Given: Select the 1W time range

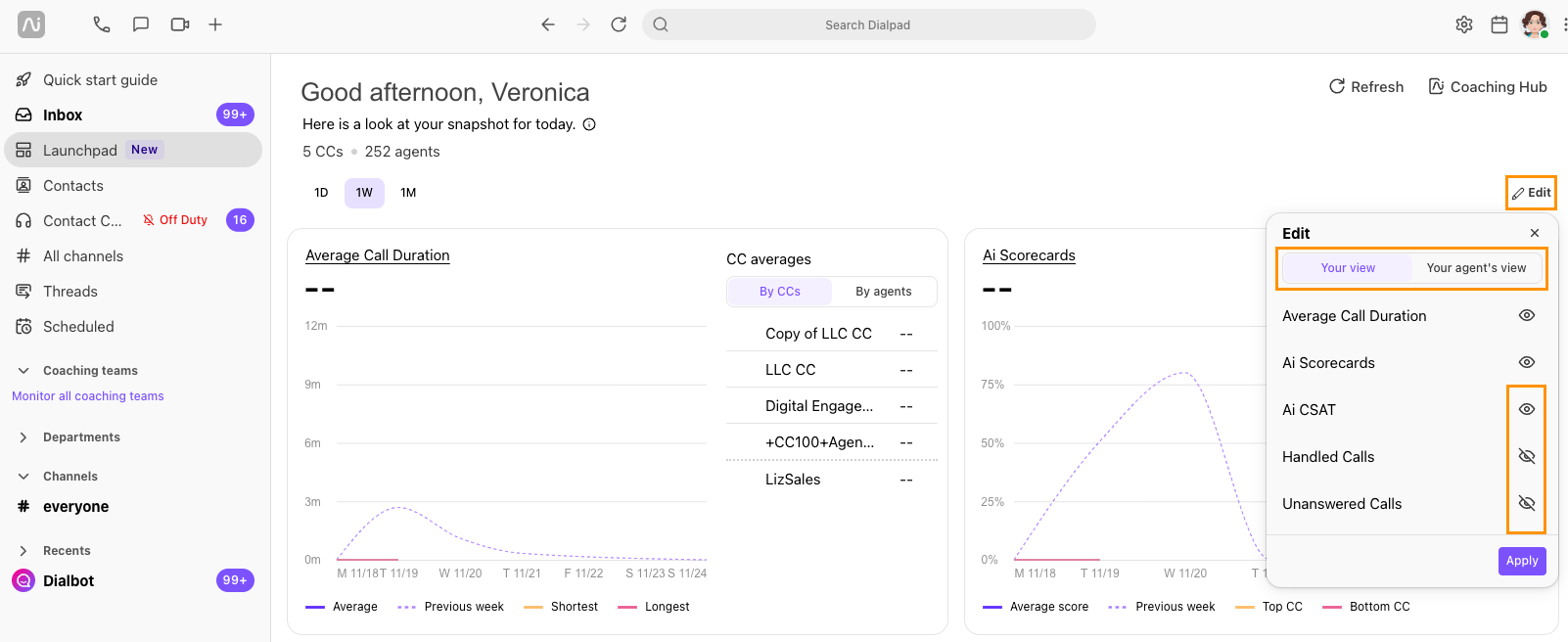Looking at the screenshot, I should (x=364, y=193).
